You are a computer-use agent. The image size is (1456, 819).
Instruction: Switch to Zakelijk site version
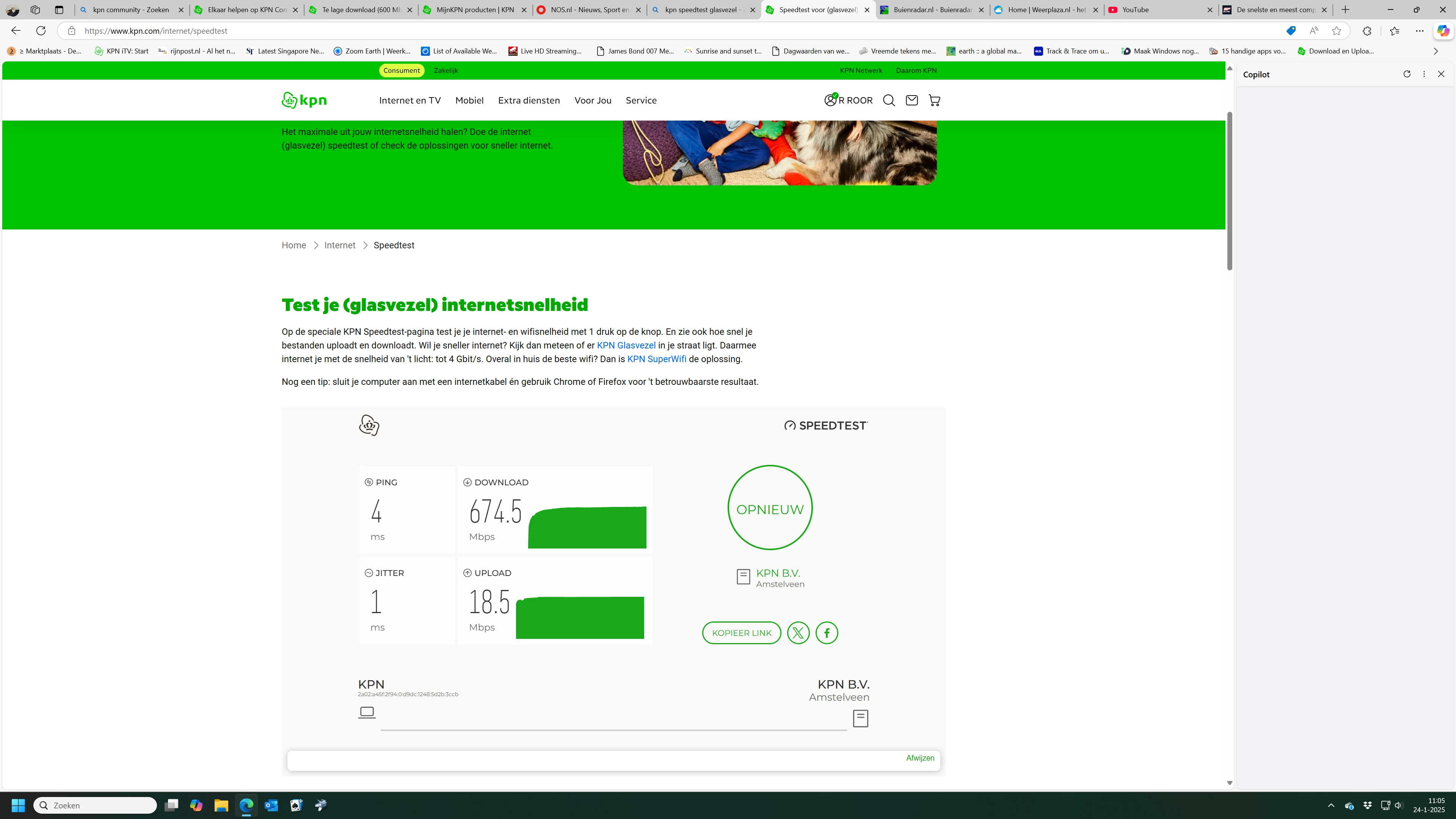coord(446,70)
